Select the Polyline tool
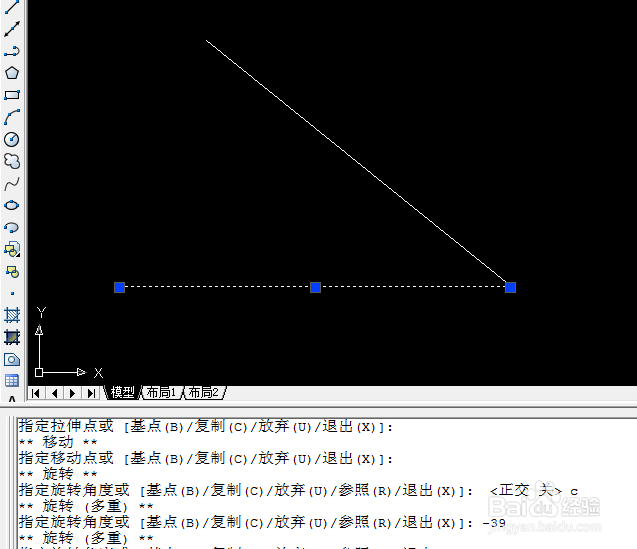This screenshot has height=549, width=637. [x=12, y=51]
